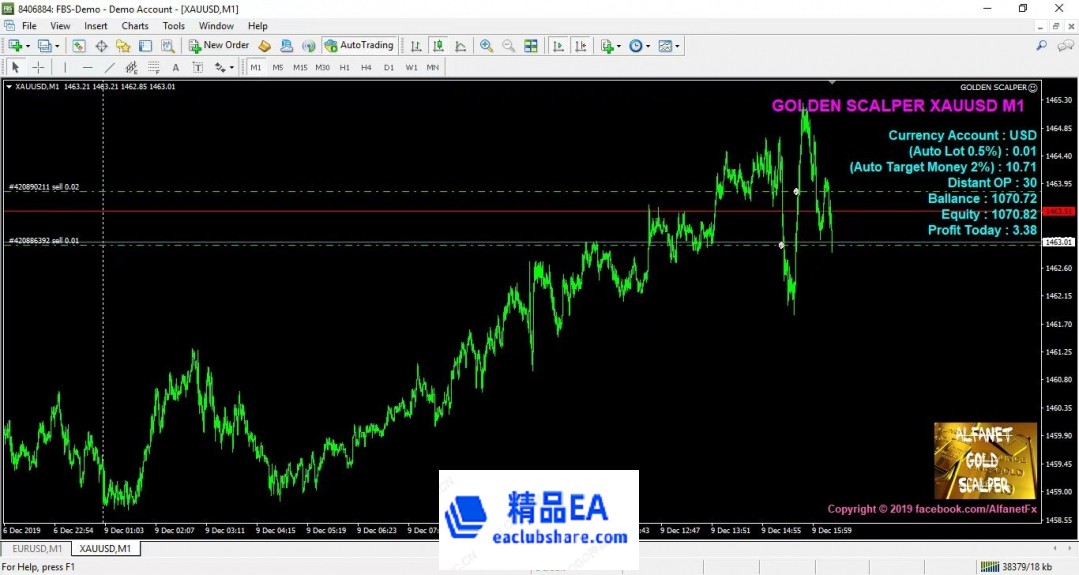This screenshot has width=1079, height=575.
Task: Switch to the EURUSD,M1 chart tab
Action: 37,549
